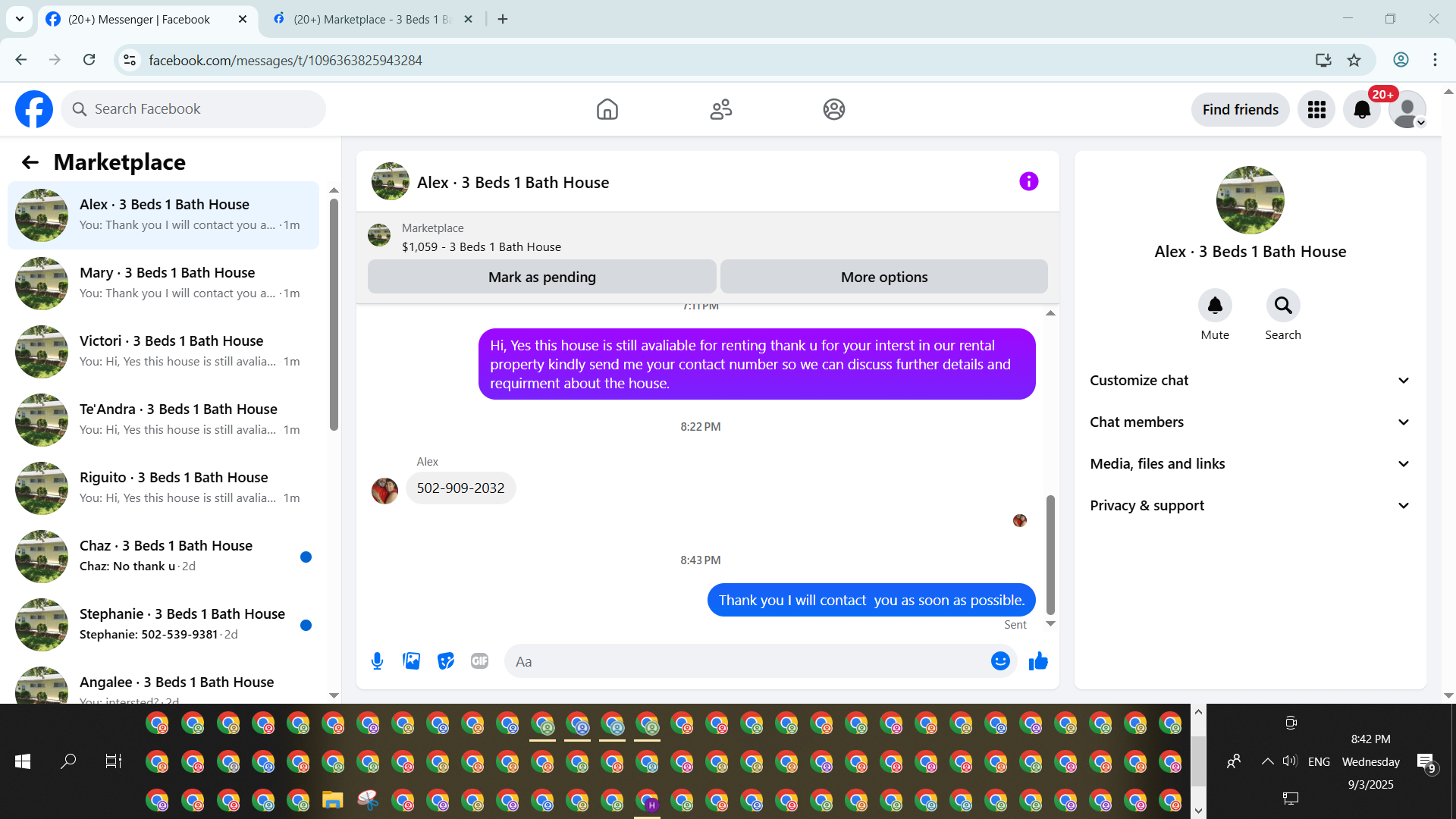1456x819 pixels.
Task: Open Windows taskbar search
Action: [68, 761]
